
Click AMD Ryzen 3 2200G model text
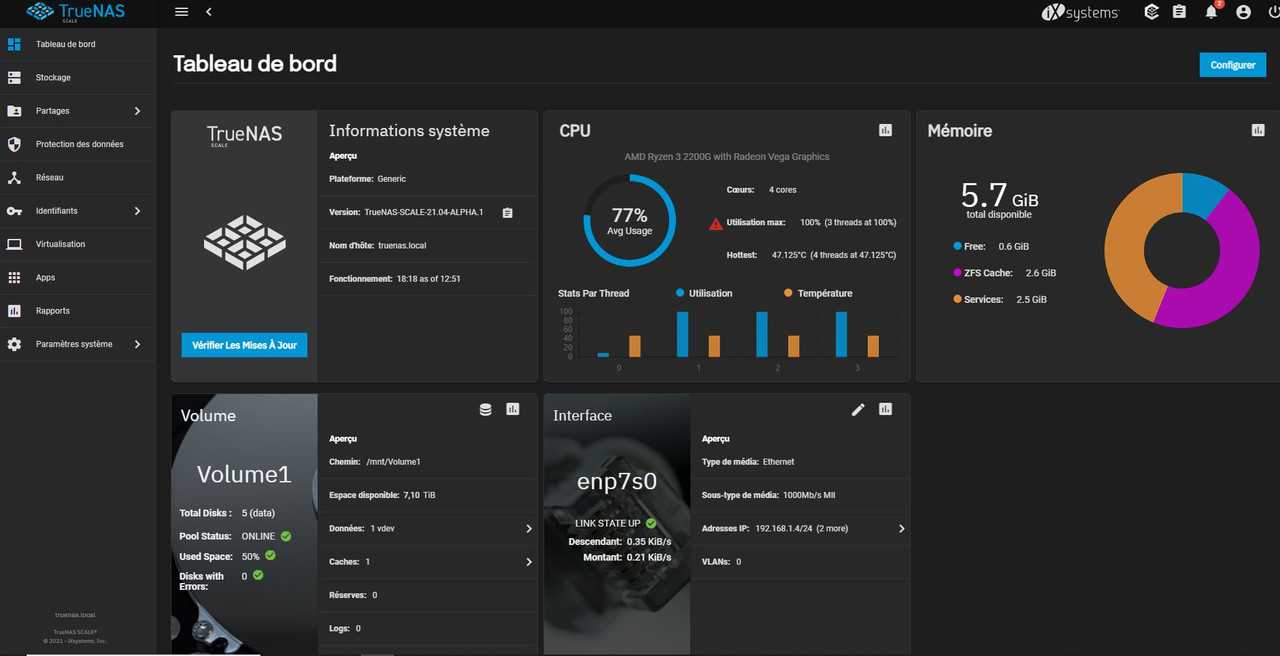pyautogui.click(x=727, y=157)
